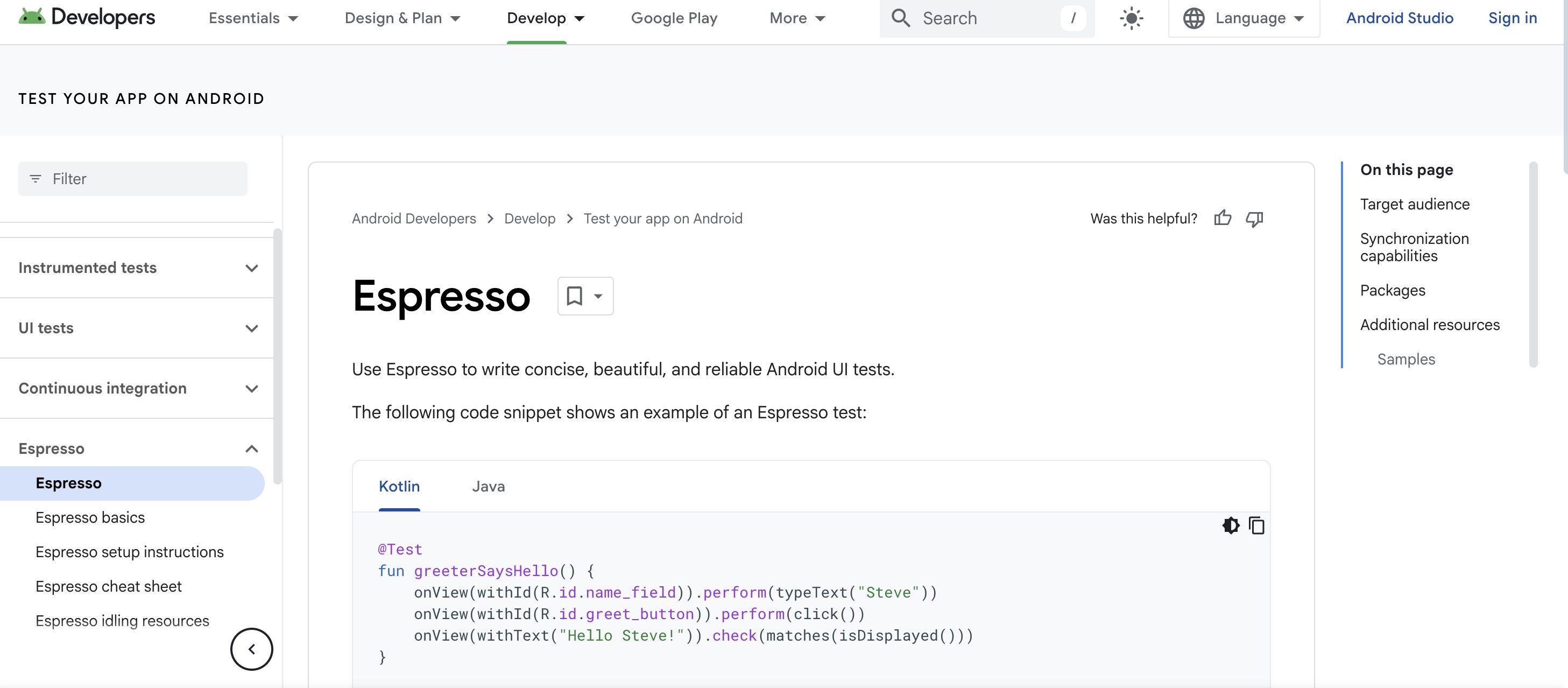Click the On this page scrollbar
Viewport: 1568px width, 688px height.
[1532, 264]
